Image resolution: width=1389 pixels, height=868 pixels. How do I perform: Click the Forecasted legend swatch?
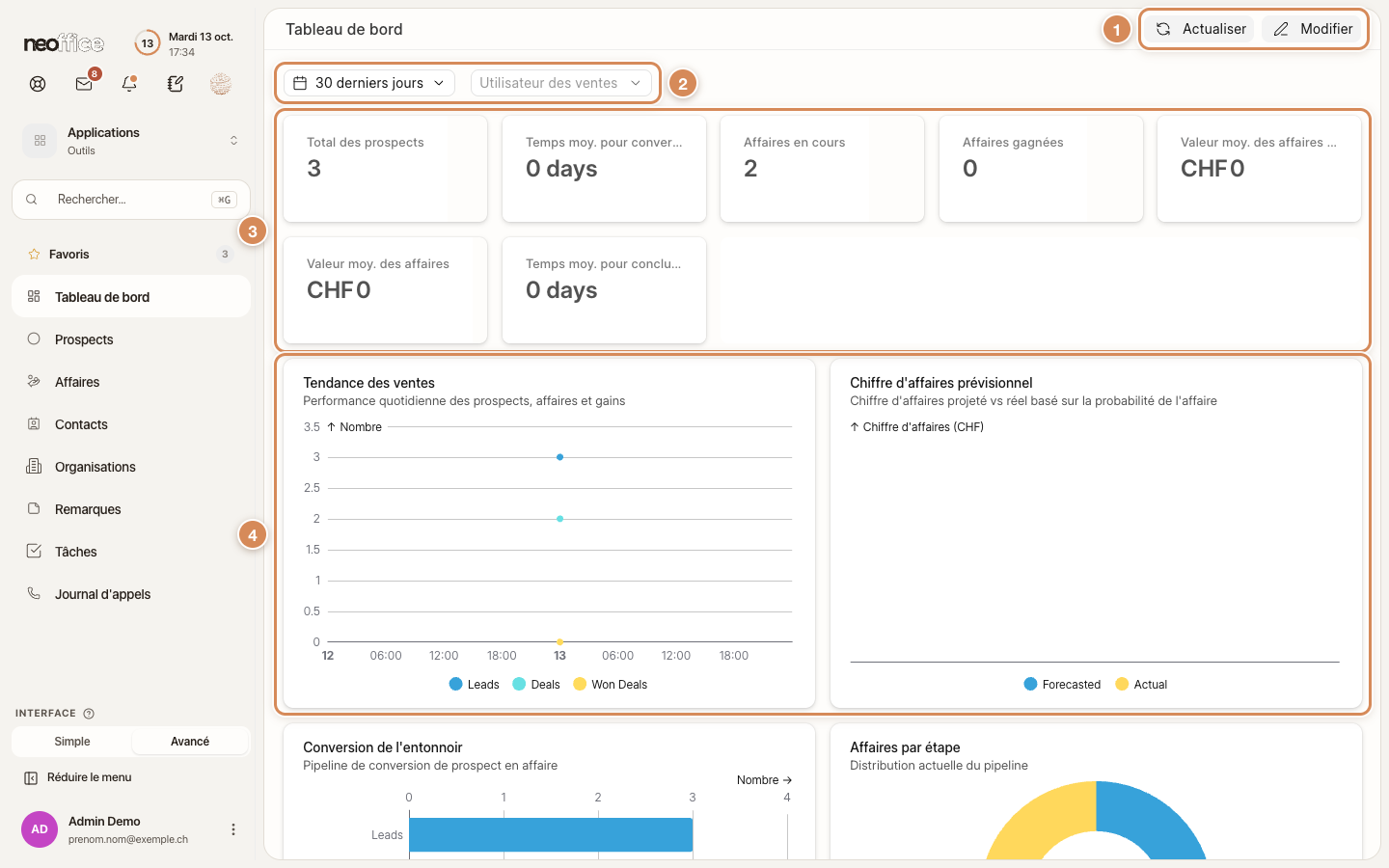(x=1030, y=684)
